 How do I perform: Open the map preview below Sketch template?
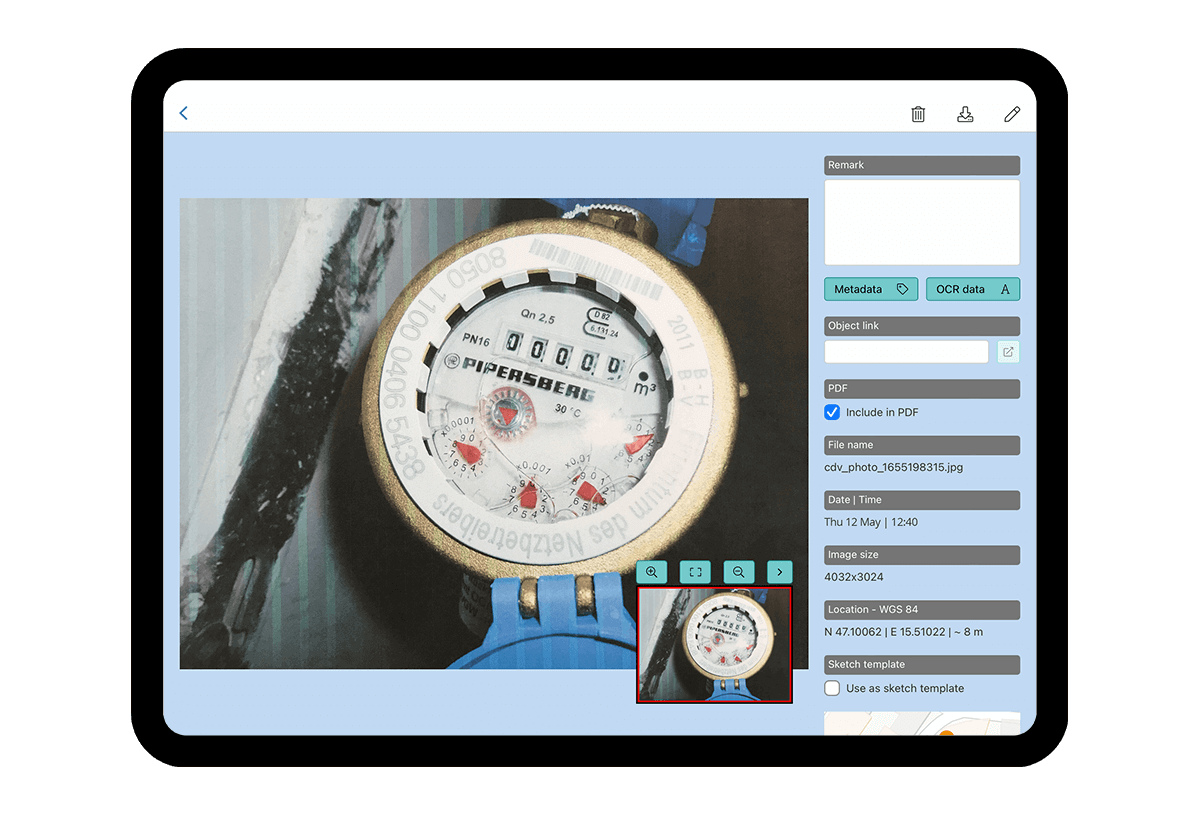pos(922,723)
